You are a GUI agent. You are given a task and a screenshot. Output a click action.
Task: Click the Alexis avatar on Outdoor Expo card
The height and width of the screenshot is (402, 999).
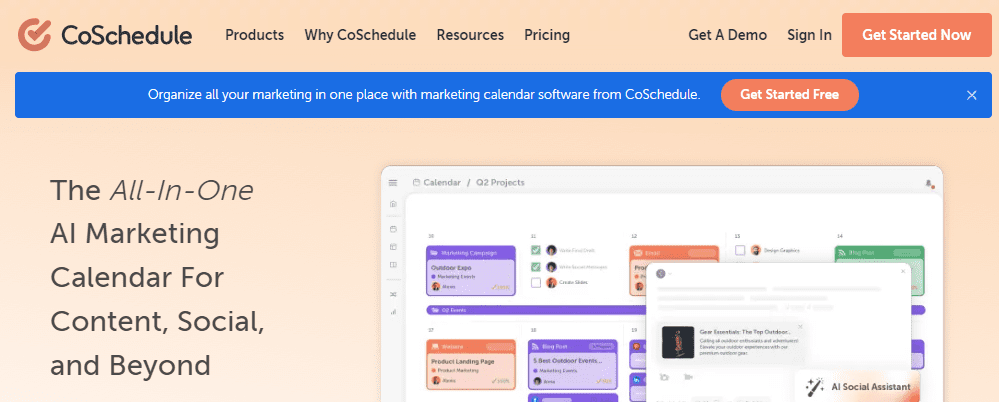click(x=436, y=287)
